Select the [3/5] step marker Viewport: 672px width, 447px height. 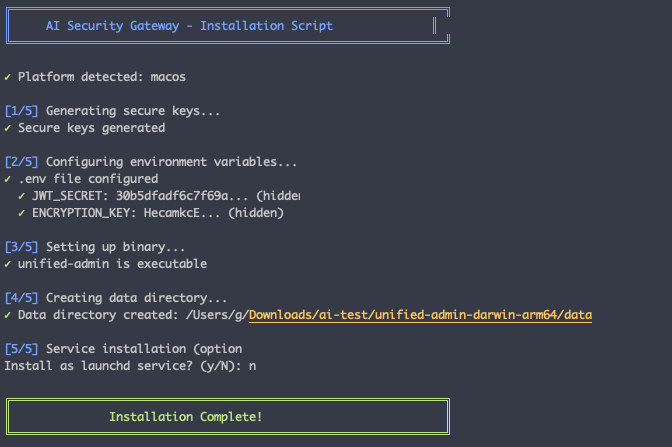[x=22, y=247]
